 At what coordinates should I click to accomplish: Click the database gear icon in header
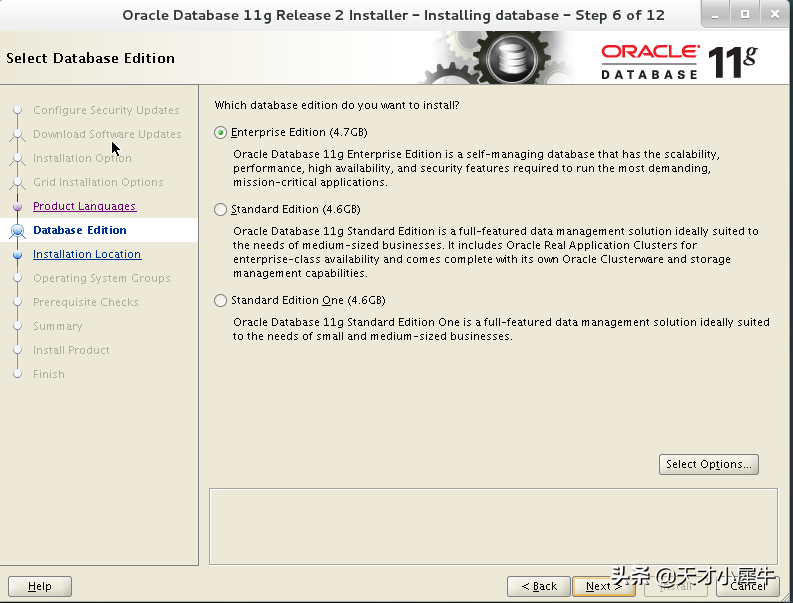pyautogui.click(x=512, y=58)
